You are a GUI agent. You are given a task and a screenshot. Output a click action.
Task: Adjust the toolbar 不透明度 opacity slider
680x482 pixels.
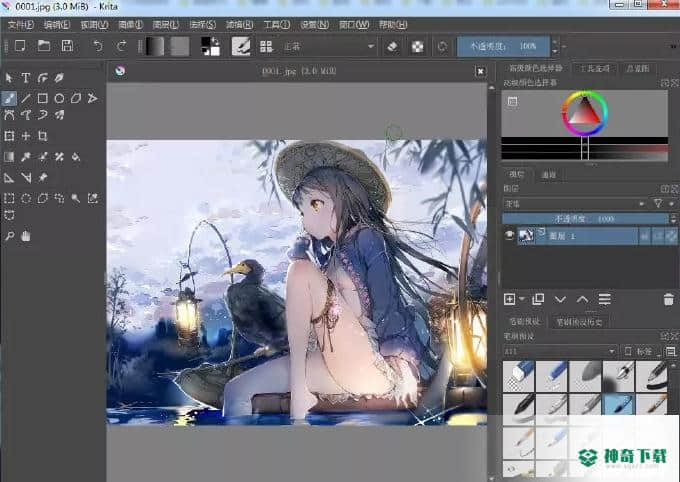(x=503, y=46)
